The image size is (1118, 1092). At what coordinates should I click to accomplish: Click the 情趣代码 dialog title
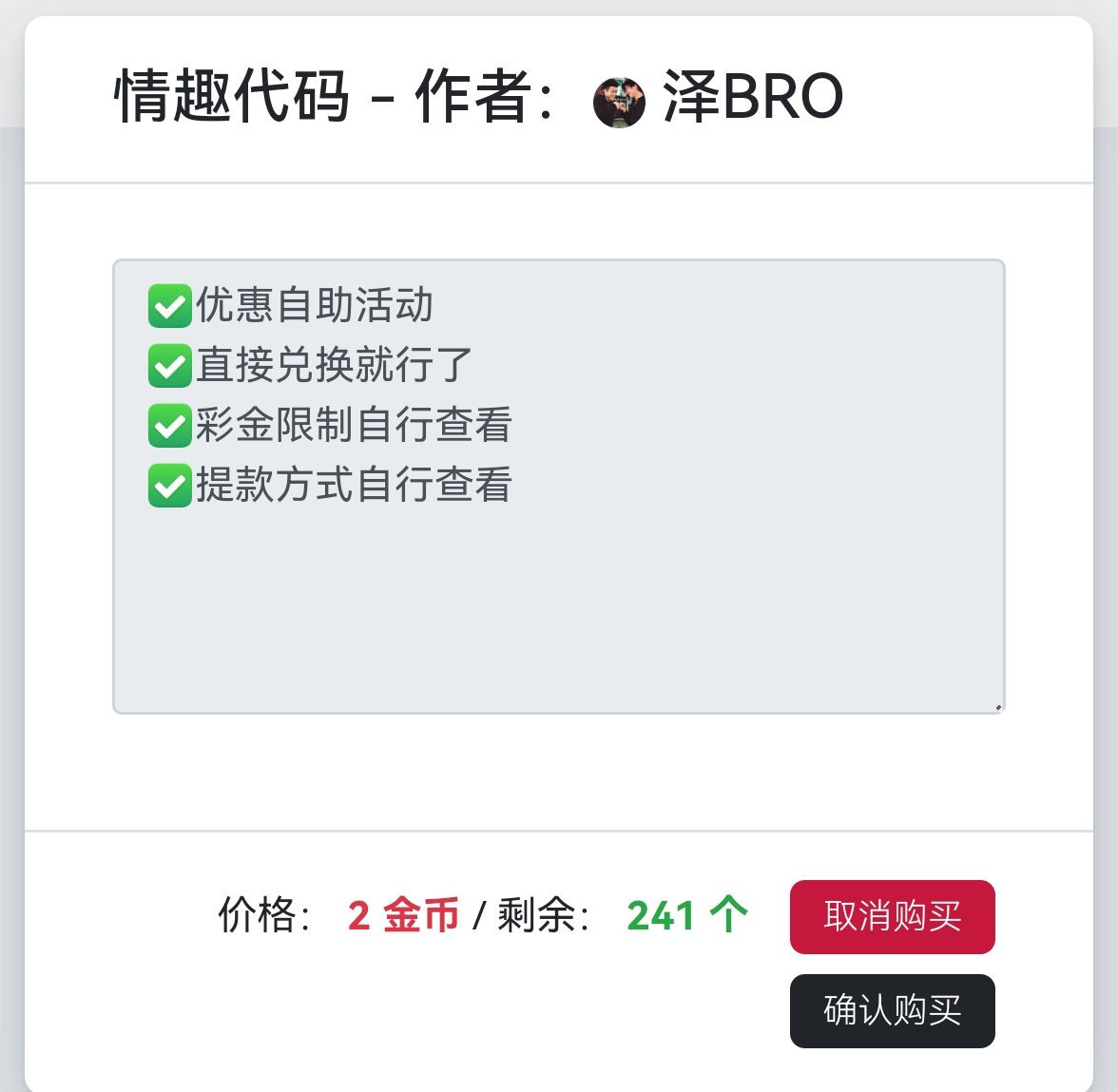point(232,97)
